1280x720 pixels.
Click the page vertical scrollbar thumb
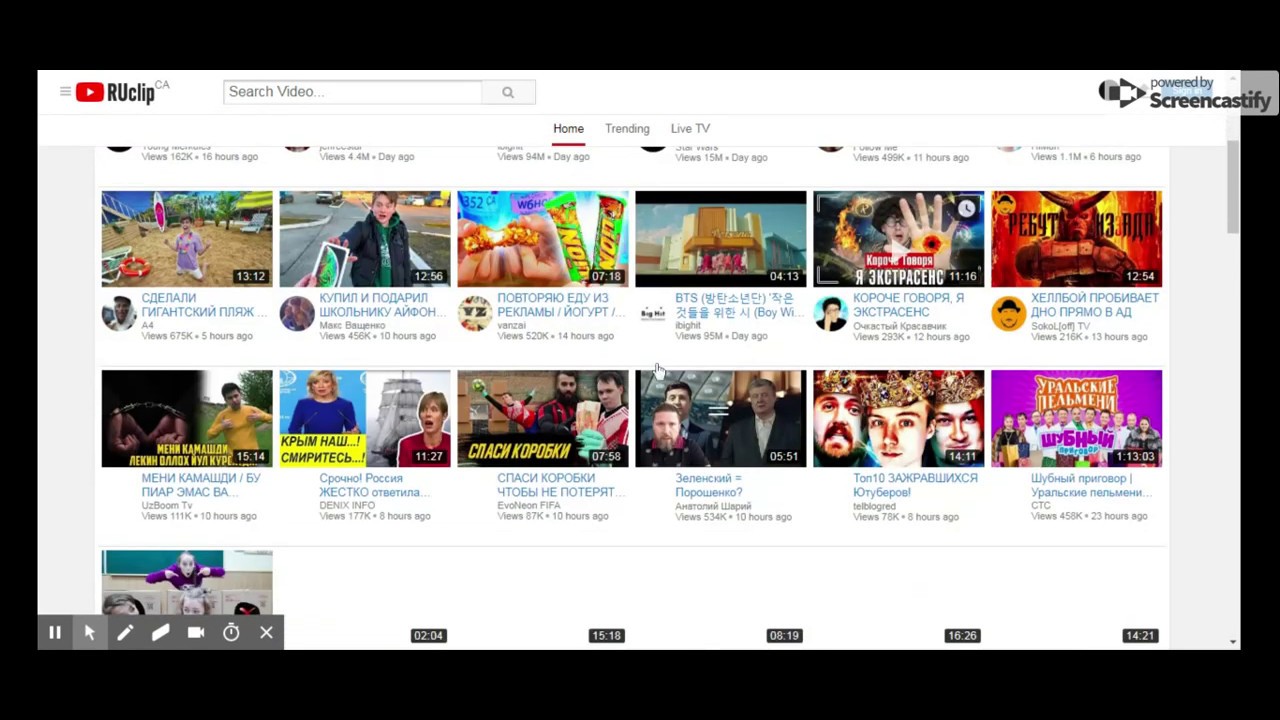(x=1233, y=185)
